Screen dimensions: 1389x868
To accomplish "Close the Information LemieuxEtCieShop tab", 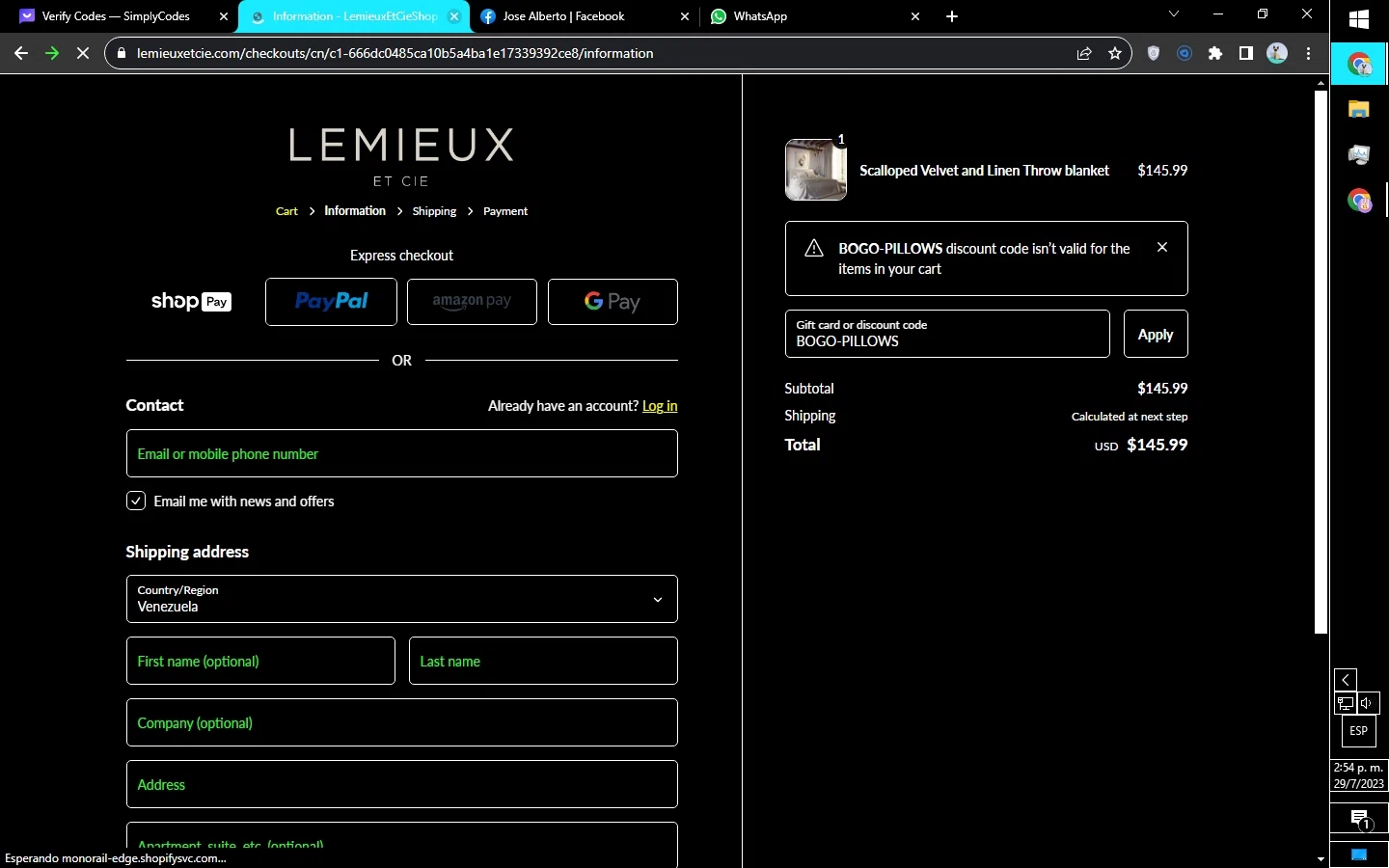I will click(x=454, y=16).
